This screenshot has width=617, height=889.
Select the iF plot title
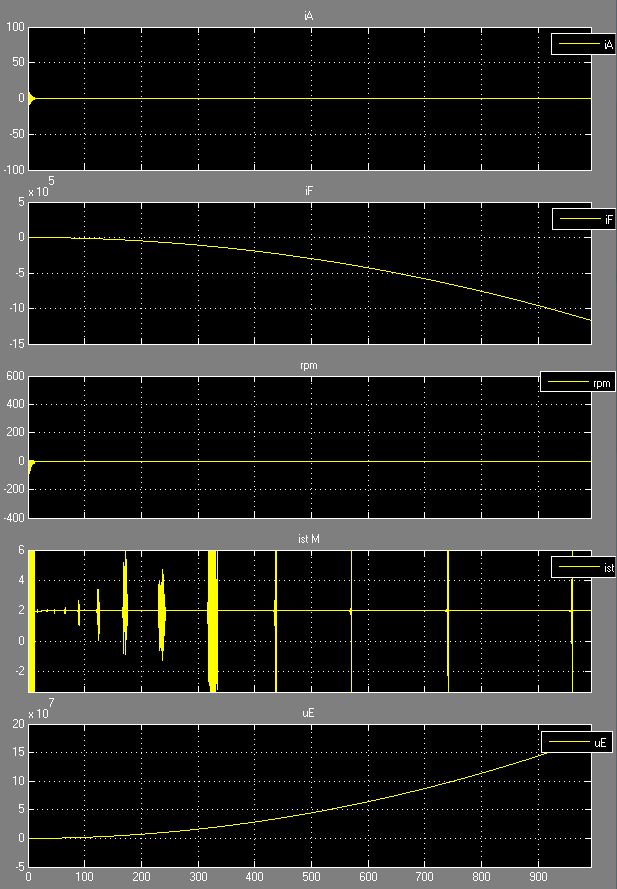coord(309,191)
